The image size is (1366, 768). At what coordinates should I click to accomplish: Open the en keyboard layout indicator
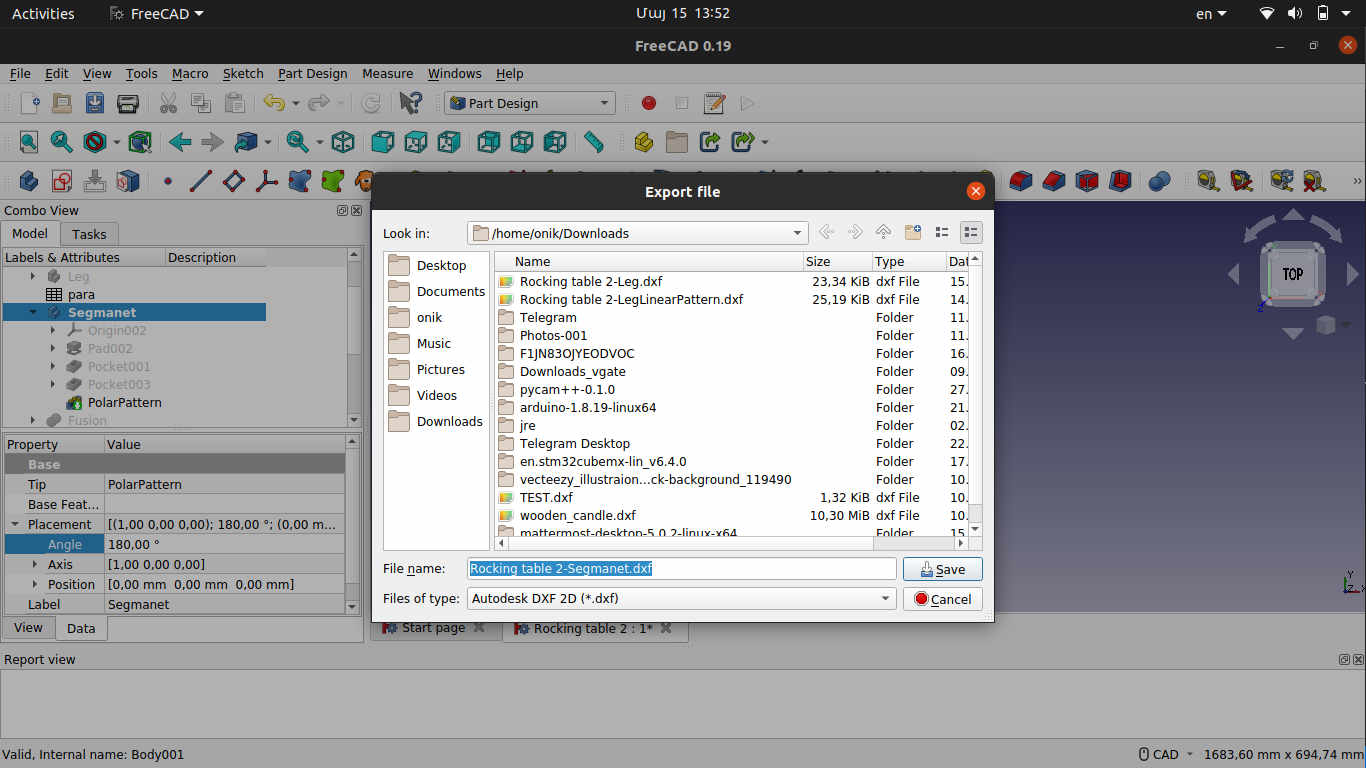(x=1209, y=14)
